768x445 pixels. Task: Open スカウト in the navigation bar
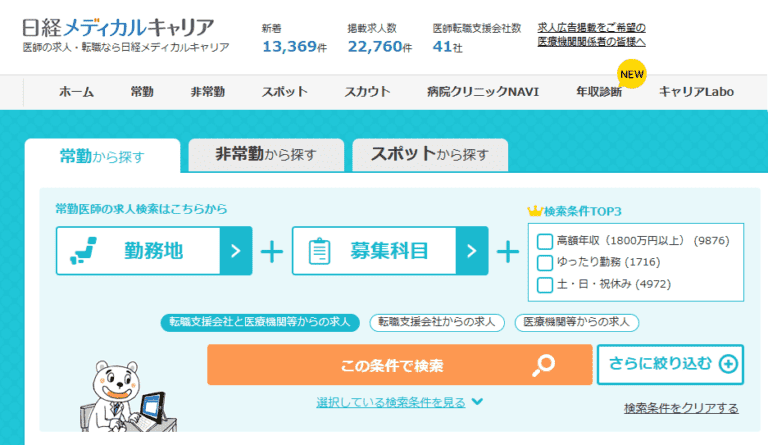[367, 92]
